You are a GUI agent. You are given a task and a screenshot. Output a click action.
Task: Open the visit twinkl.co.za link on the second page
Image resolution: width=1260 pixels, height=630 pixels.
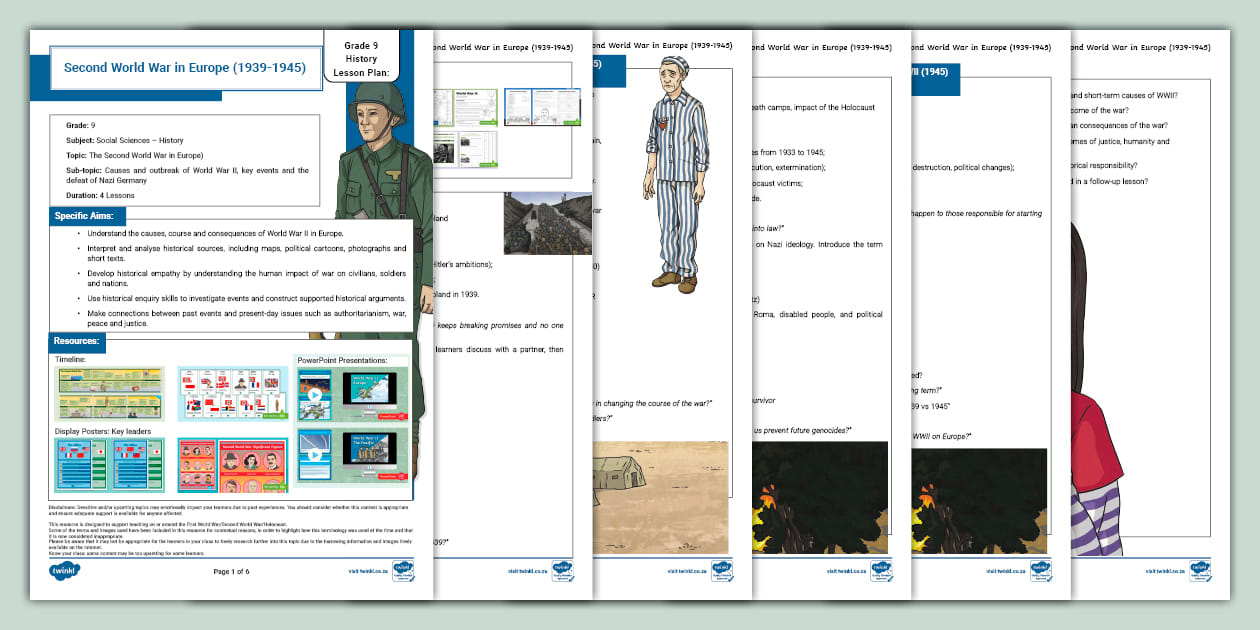pyautogui.click(x=528, y=570)
